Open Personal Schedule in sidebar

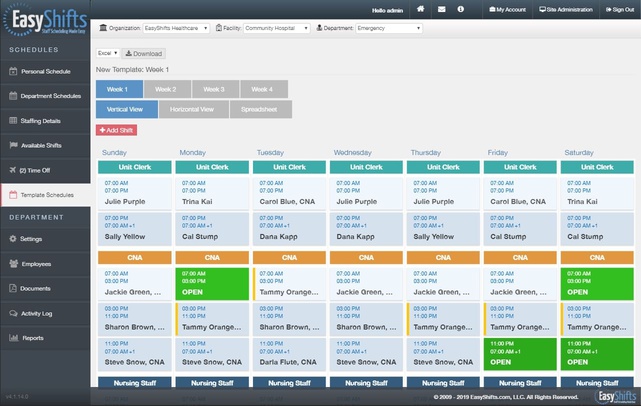[45, 72]
